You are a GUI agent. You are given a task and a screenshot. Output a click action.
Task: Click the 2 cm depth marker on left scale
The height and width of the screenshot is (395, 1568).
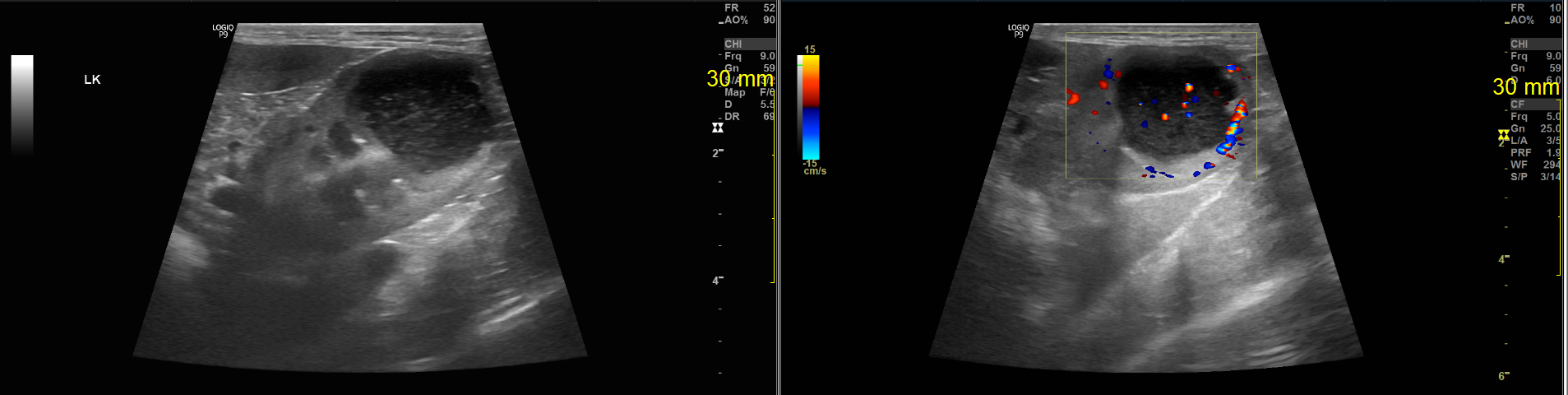717,153
